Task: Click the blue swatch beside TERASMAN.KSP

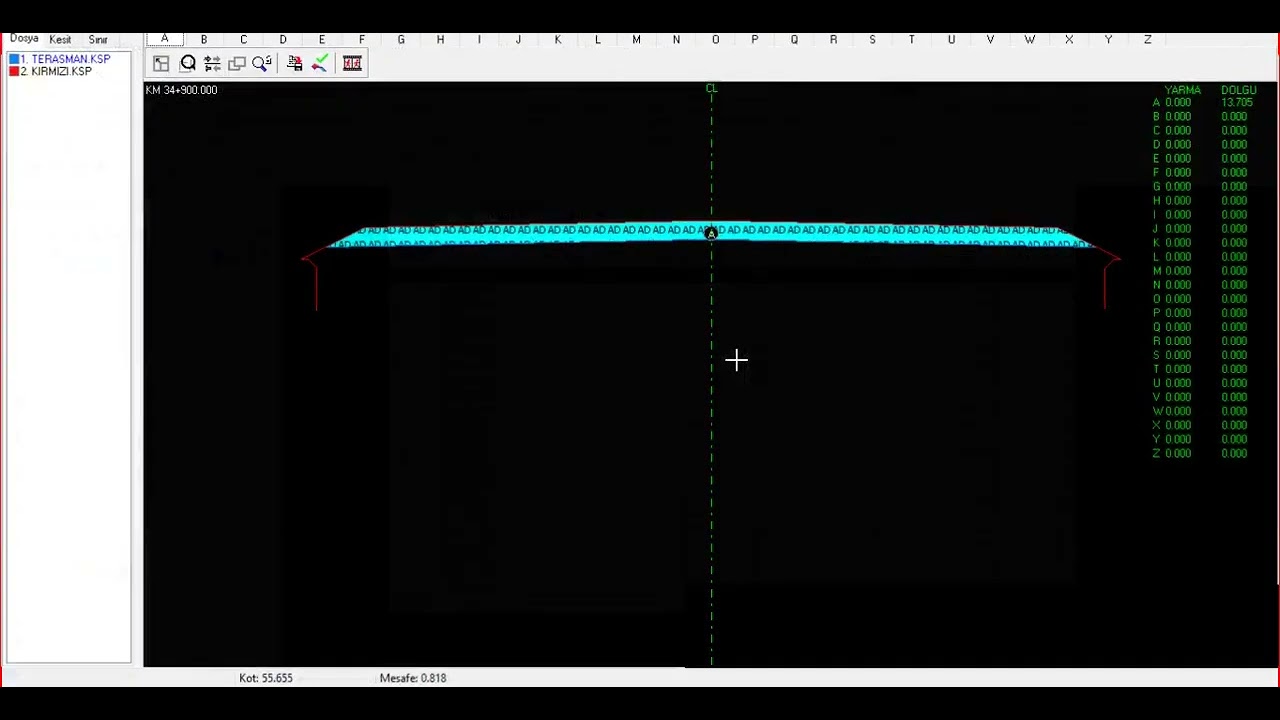Action: click(x=14, y=59)
